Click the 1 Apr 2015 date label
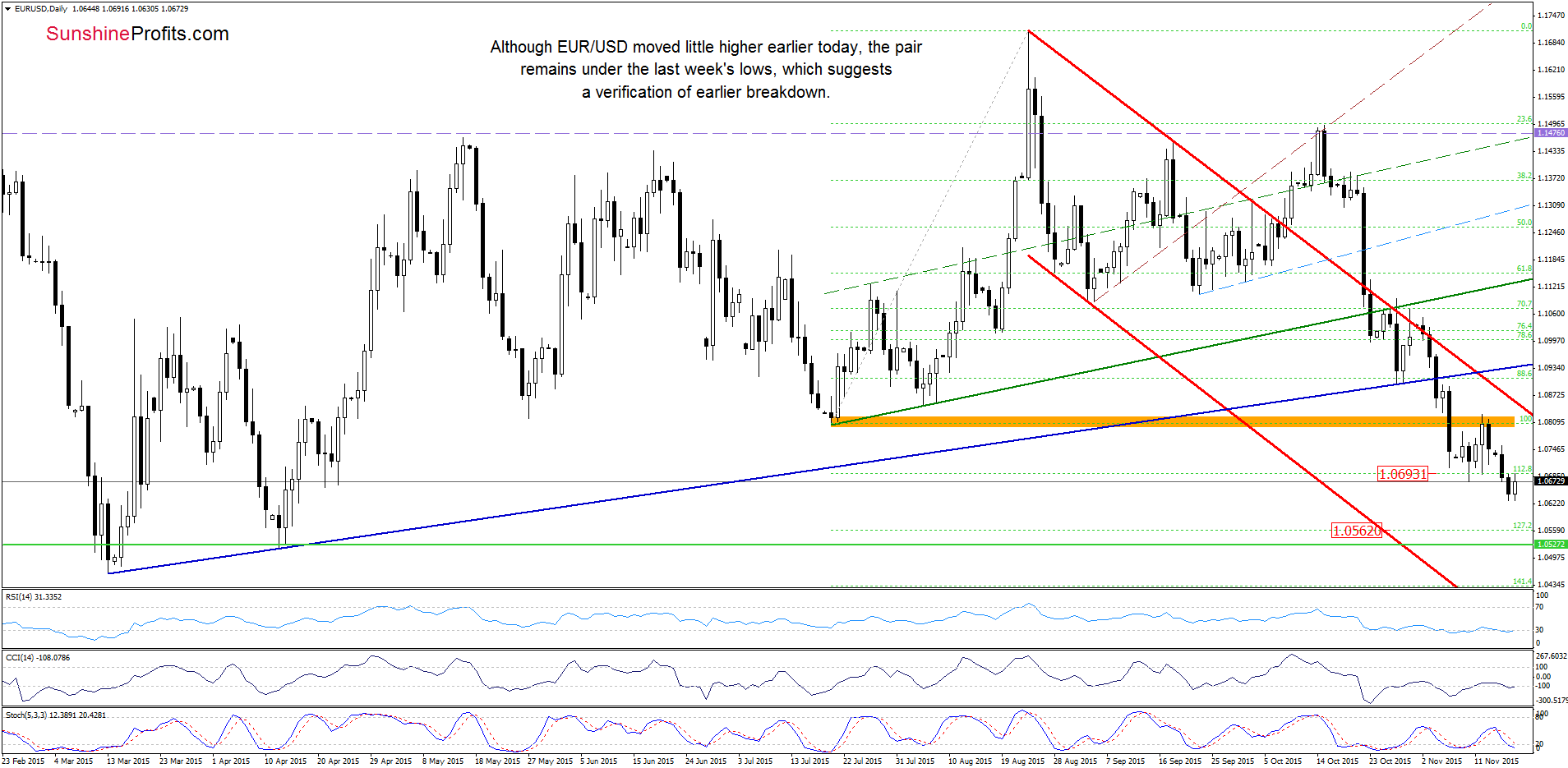1568x768 pixels. pyautogui.click(x=231, y=761)
